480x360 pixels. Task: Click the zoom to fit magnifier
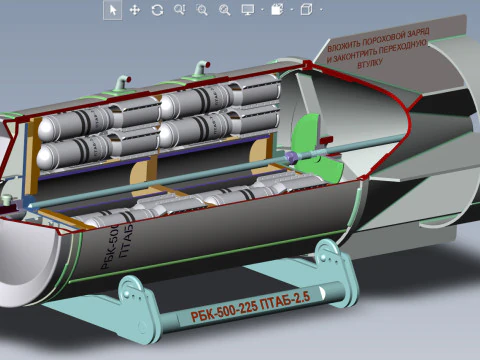(224, 10)
